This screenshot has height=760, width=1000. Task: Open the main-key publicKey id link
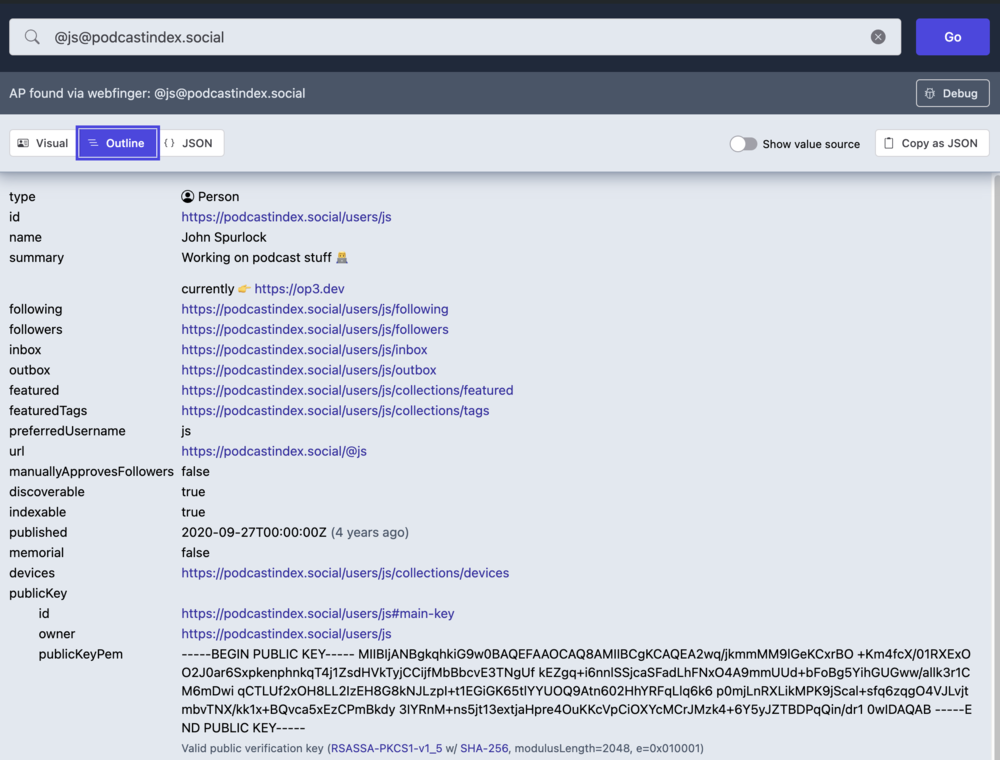point(317,614)
